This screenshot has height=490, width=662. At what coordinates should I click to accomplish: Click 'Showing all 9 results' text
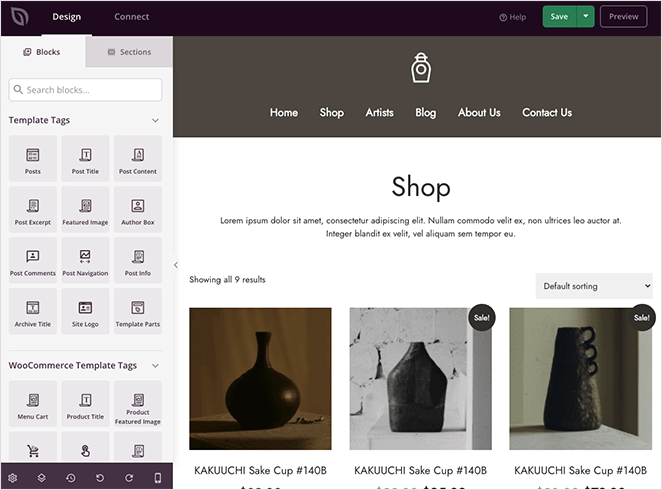tap(227, 279)
